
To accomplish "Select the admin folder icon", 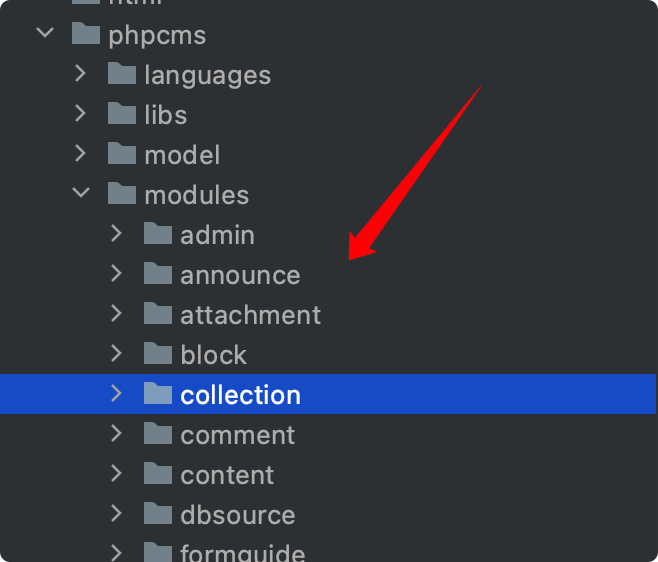I will tap(158, 233).
